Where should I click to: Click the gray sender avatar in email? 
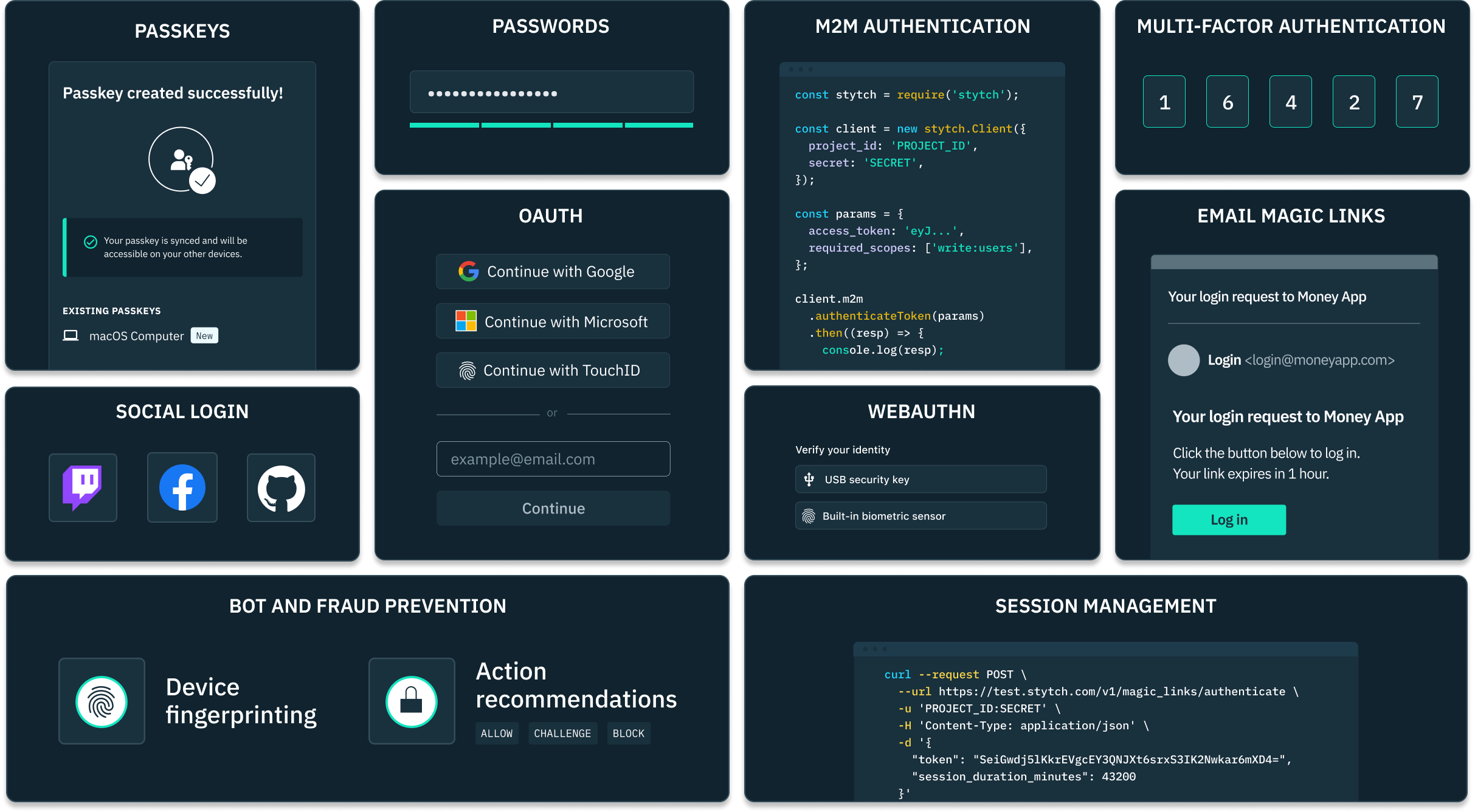1183,360
